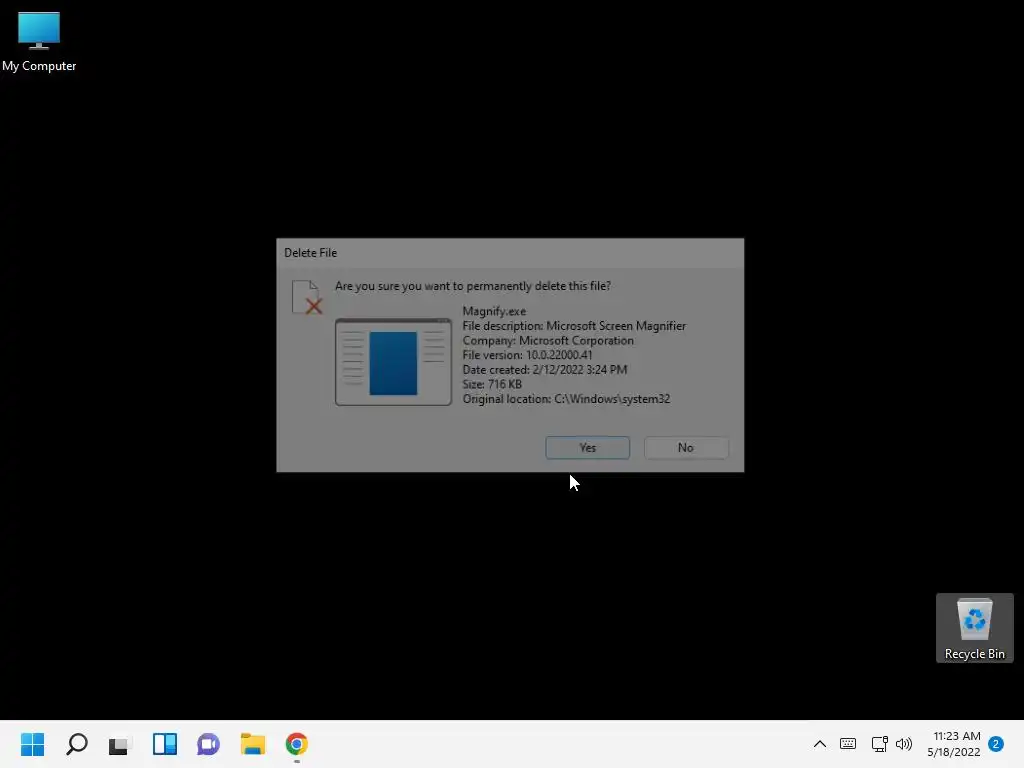Click the permanently delete confirmation question
1024x768 pixels.
pos(473,286)
